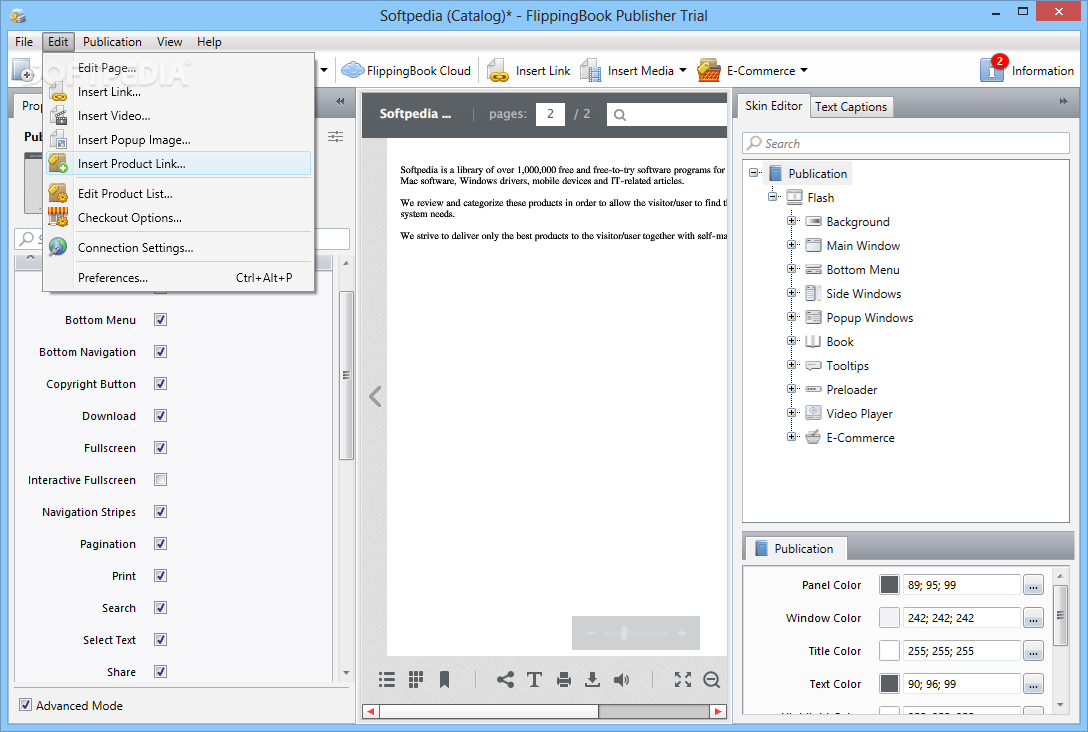Collapse the Flash tree node
The width and height of the screenshot is (1088, 732).
tap(772, 197)
